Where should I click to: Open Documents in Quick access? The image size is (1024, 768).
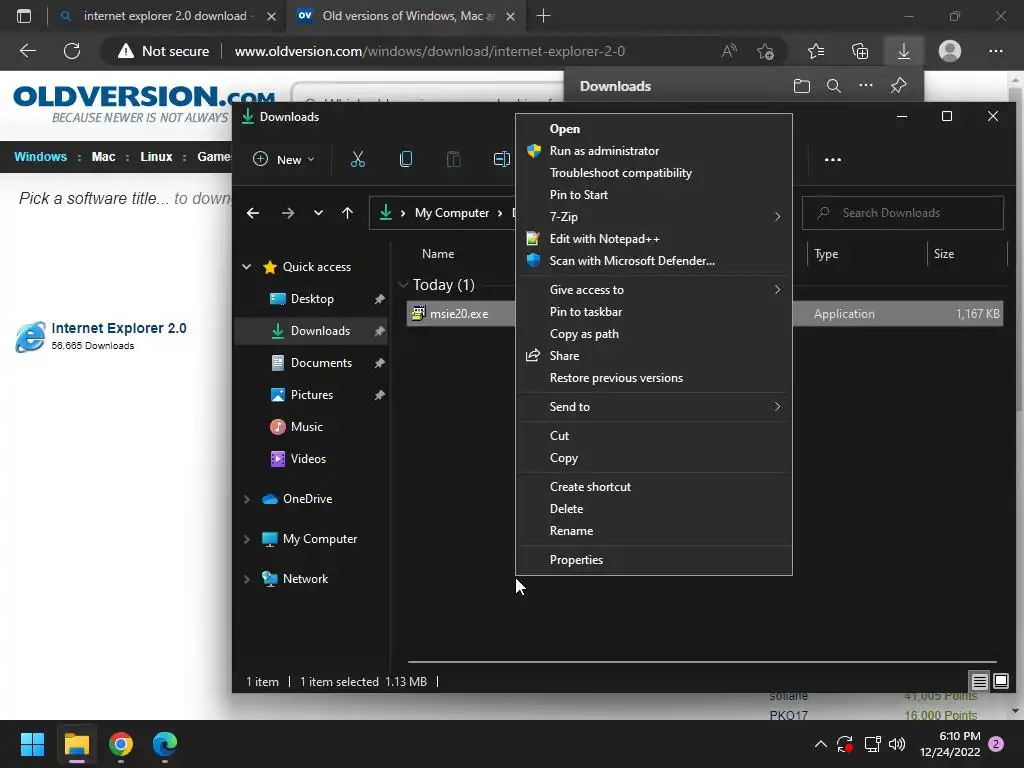point(321,363)
